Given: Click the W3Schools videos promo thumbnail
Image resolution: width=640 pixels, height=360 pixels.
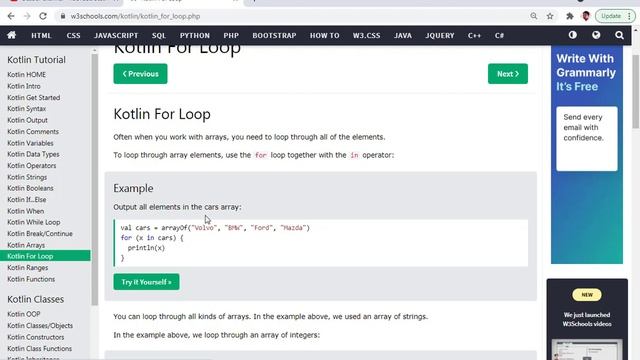Looking at the screenshot, I should click(587, 349).
